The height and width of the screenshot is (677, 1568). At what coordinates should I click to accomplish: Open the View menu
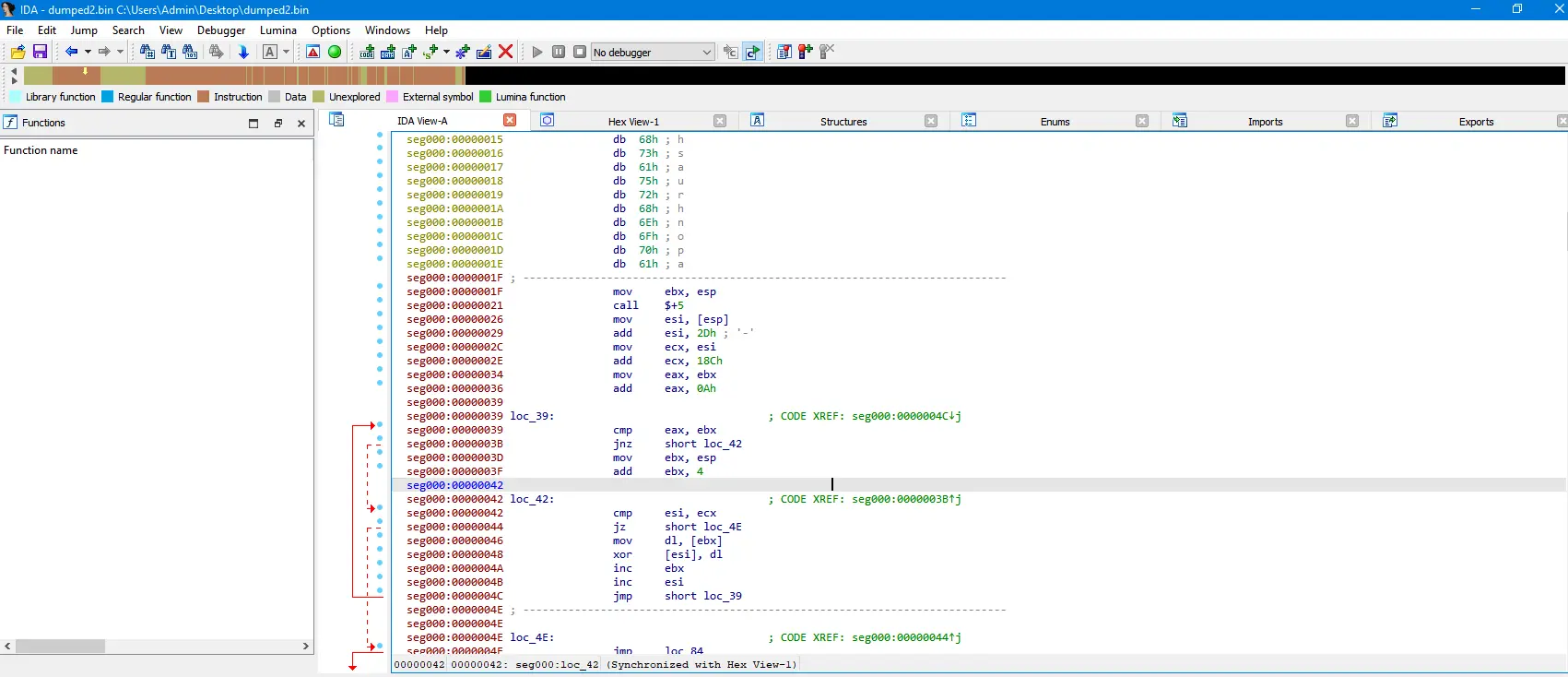[171, 30]
